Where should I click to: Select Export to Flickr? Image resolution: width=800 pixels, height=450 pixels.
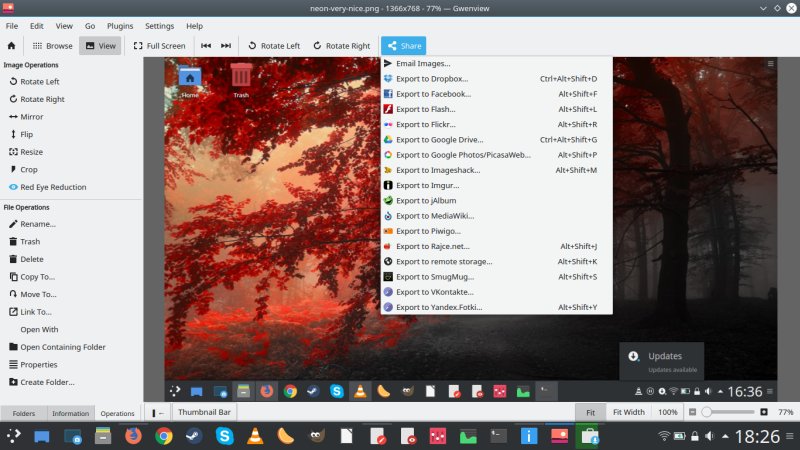click(x=496, y=124)
